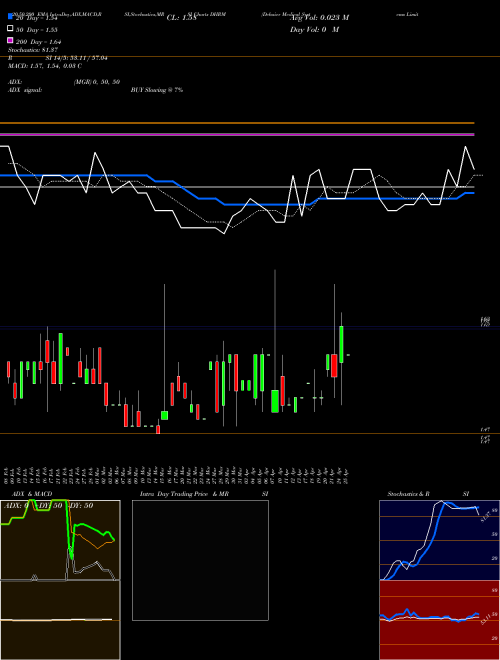Click the '(MGR) 0, 50, 50' ADX values
Image resolution: width=500 pixels, height=660 pixels.
(x=97, y=82)
